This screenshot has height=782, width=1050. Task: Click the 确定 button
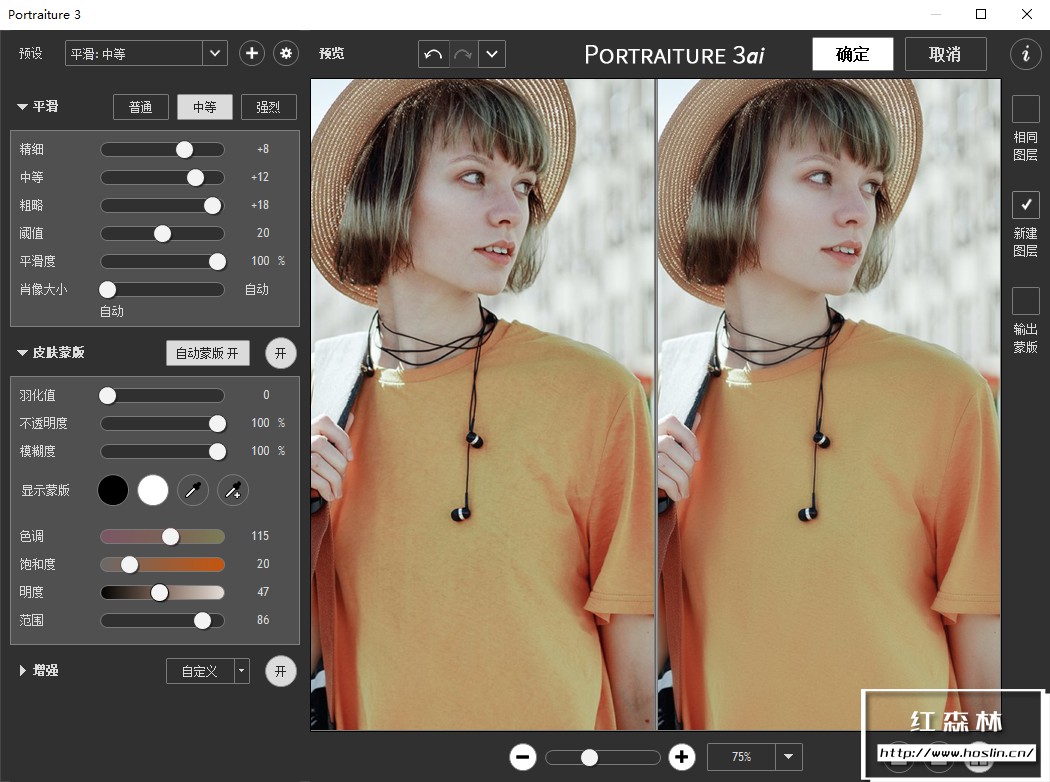coord(852,54)
